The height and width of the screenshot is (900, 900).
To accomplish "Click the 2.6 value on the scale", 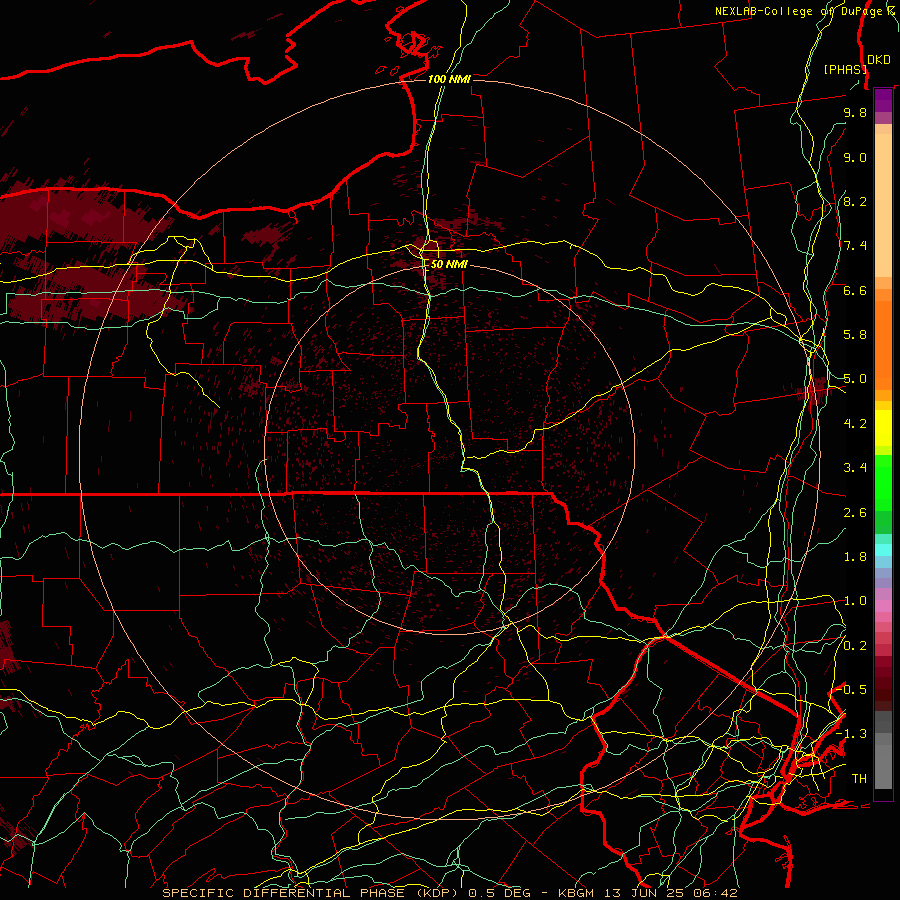I will click(x=855, y=513).
